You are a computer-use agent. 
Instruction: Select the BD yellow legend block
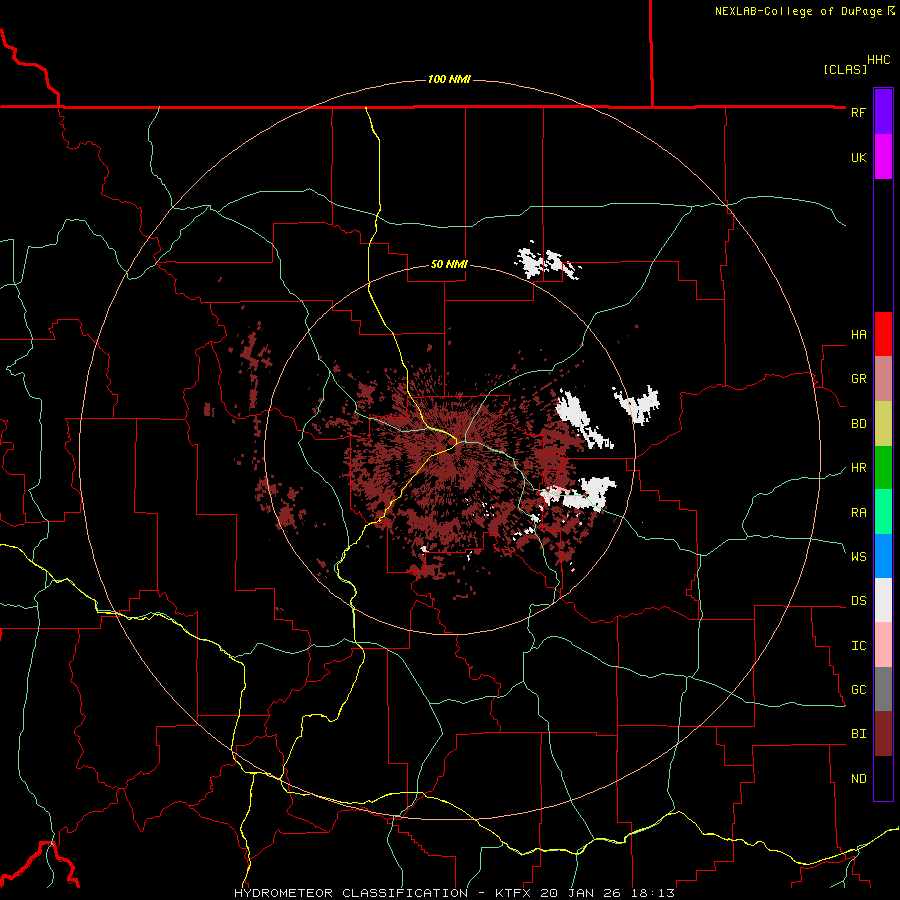[883, 423]
